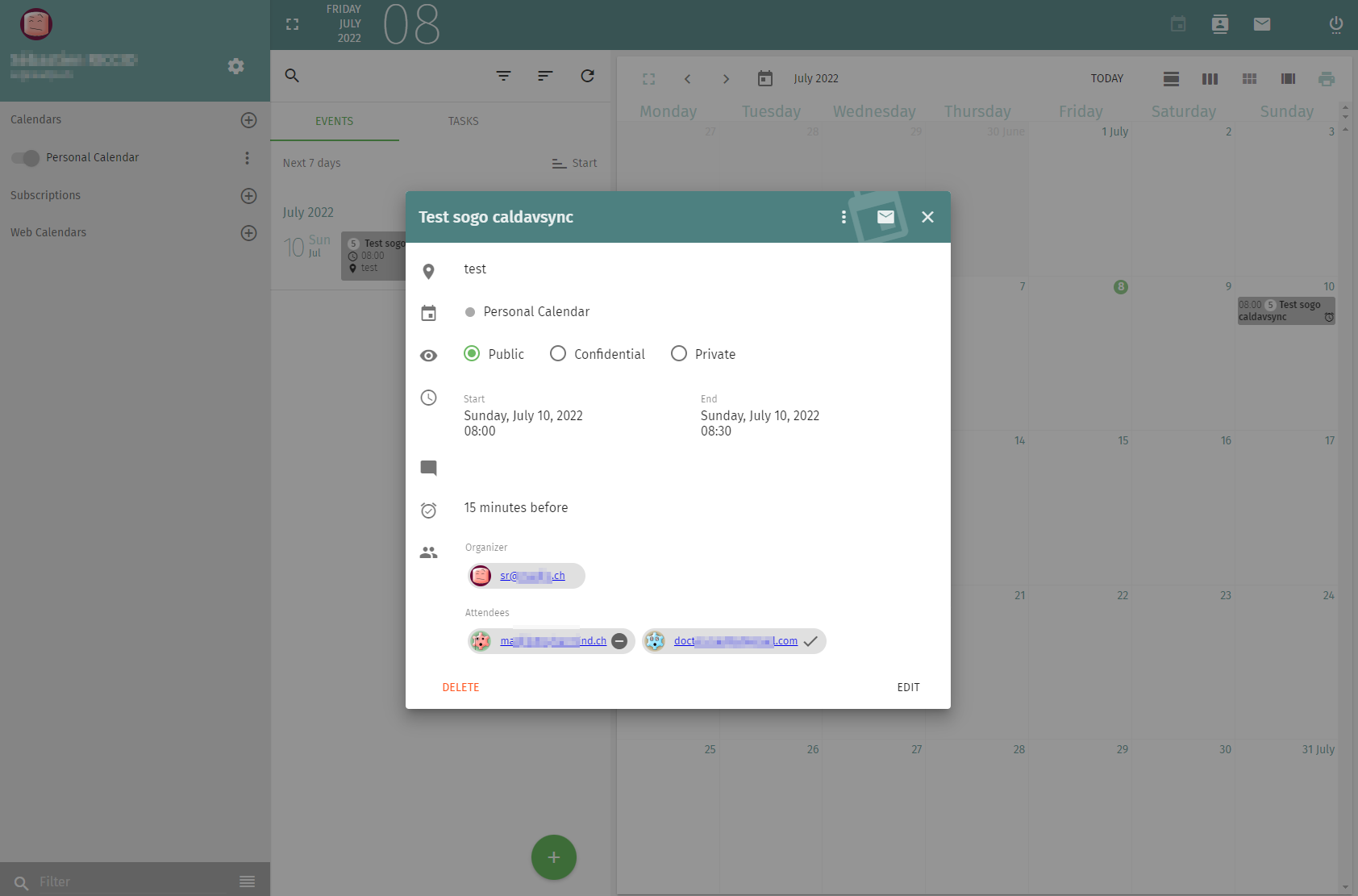Open event dialog more options menu

[x=844, y=217]
